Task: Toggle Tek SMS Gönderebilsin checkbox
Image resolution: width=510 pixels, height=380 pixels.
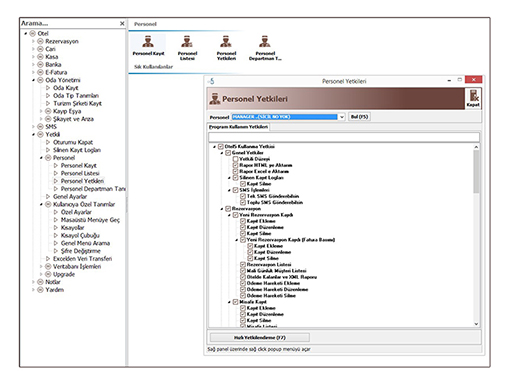Action: coord(243,196)
